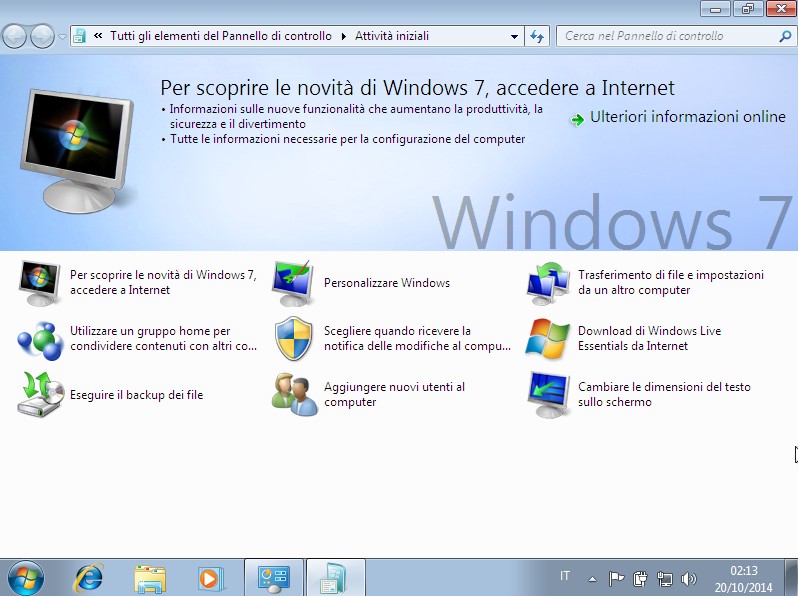Click the Control Panel icon in address bar
The width and height of the screenshot is (798, 596).
[79, 36]
